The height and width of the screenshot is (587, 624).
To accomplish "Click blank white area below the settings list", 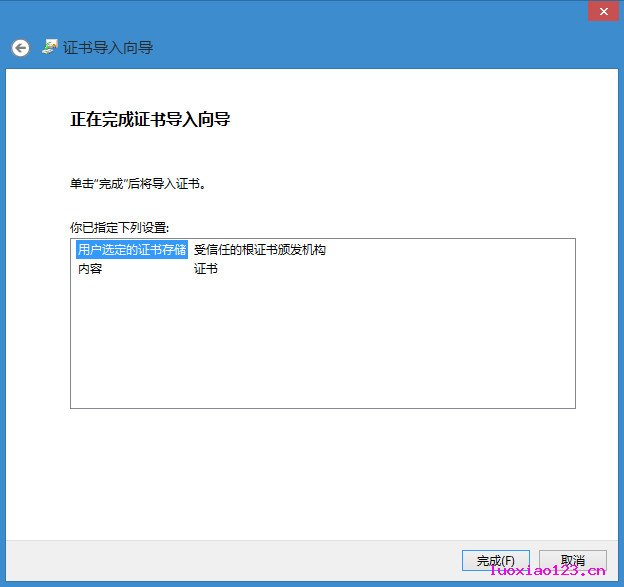I will (x=320, y=470).
